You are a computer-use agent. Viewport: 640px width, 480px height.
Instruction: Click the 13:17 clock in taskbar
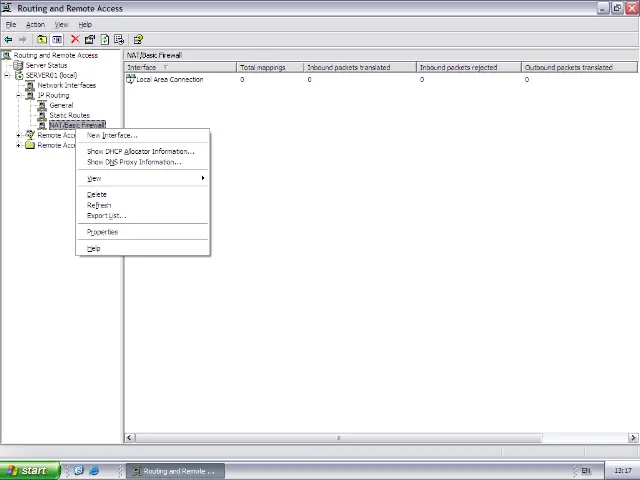[x=622, y=471]
